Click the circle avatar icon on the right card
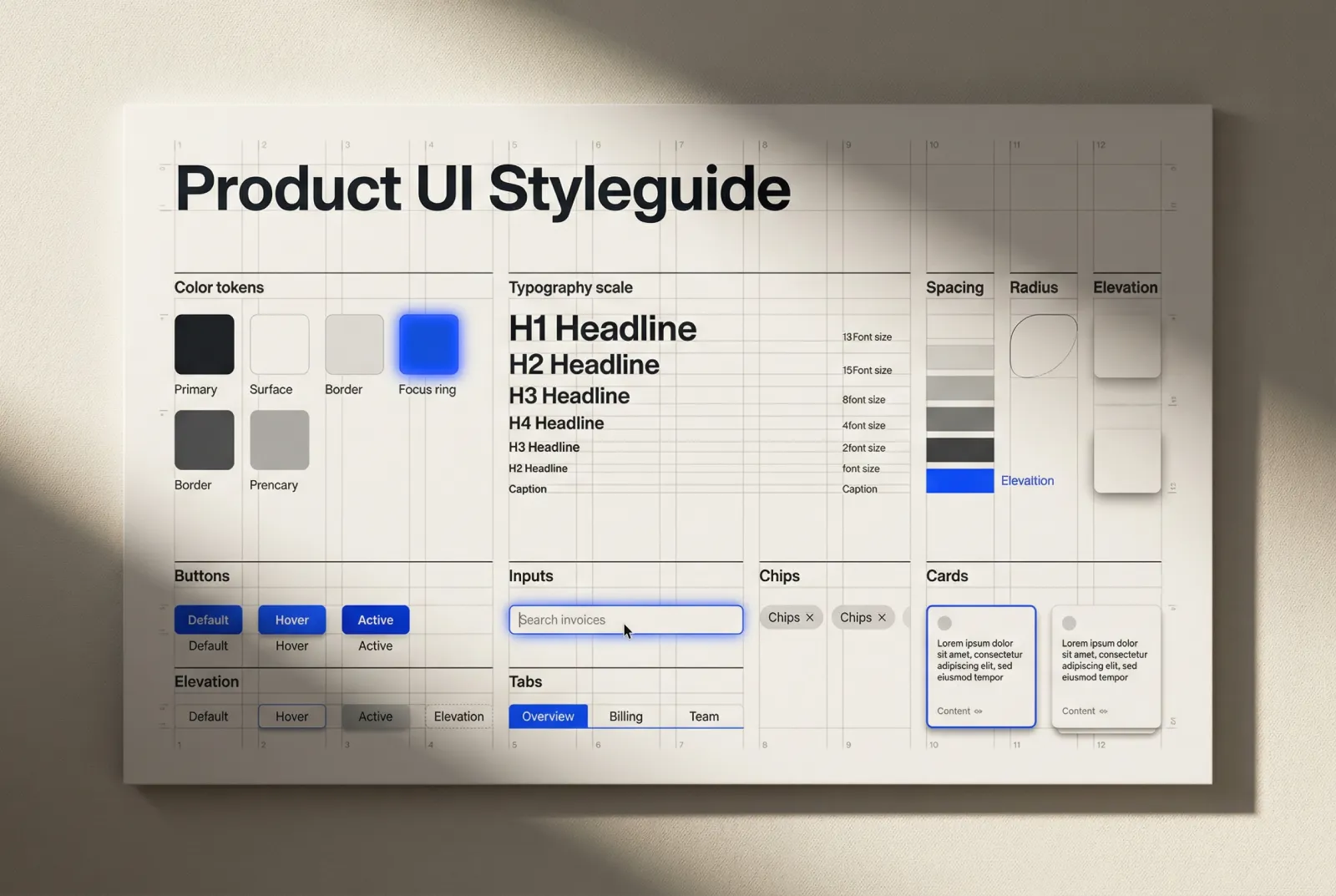The image size is (1336, 896). 1069,621
